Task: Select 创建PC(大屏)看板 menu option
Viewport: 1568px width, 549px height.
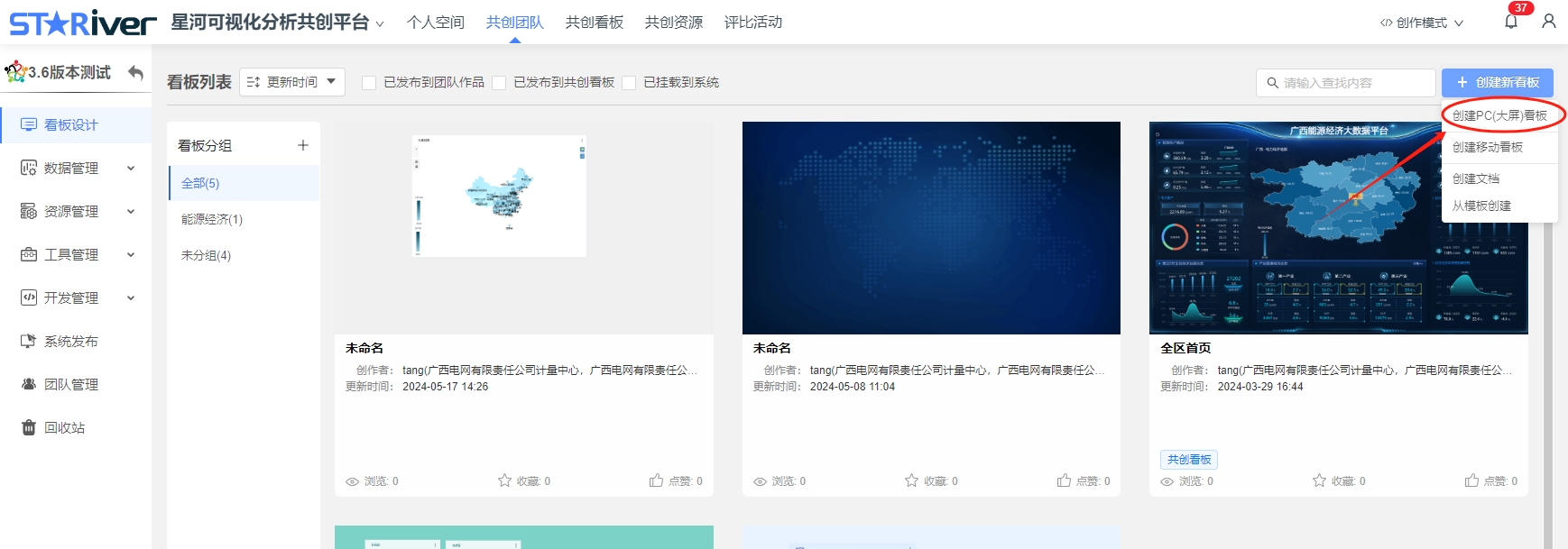Action: [x=1499, y=115]
